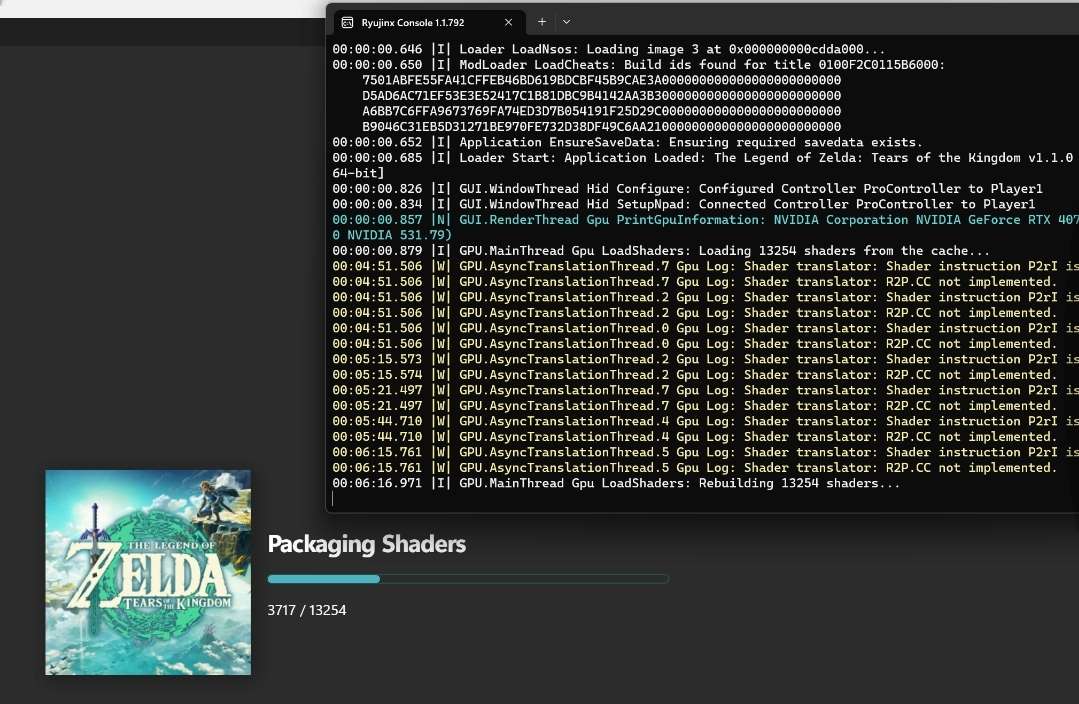
Task: Click the terminal icon on Ryujinx Console tab
Action: 347,22
